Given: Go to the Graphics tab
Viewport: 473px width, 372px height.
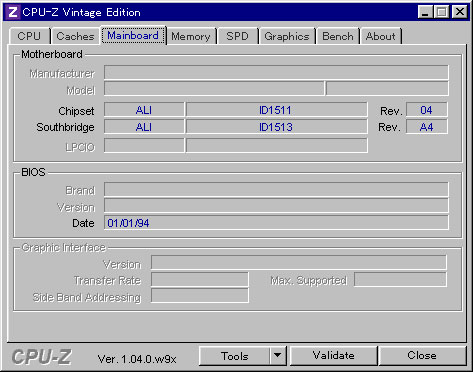Looking at the screenshot, I should [x=287, y=36].
